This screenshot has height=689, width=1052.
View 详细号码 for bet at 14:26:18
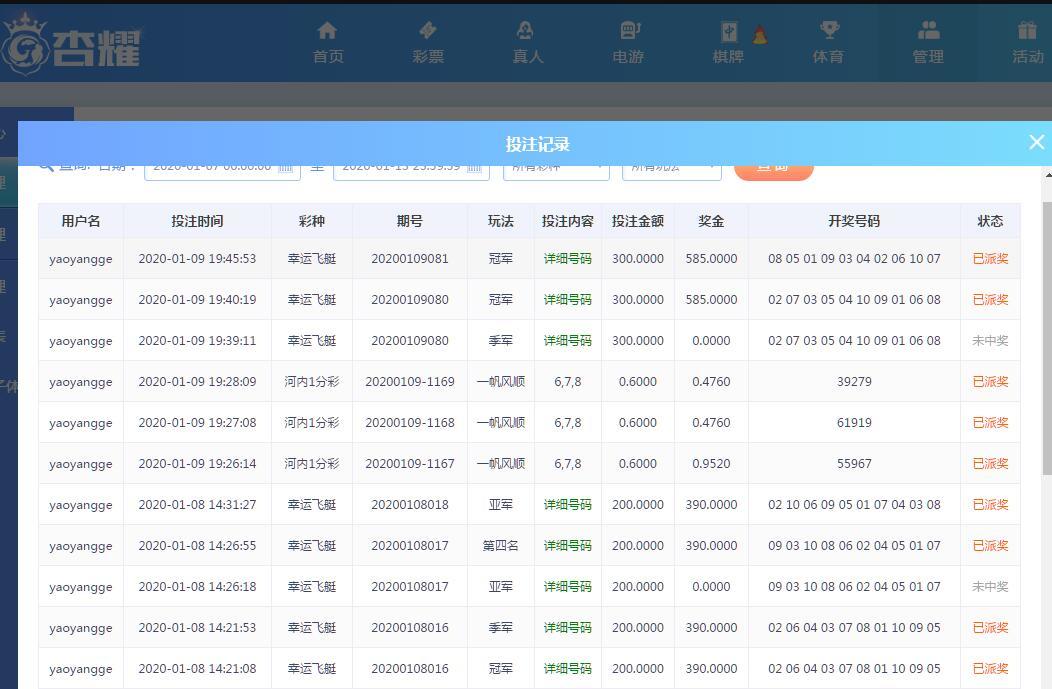click(x=568, y=586)
